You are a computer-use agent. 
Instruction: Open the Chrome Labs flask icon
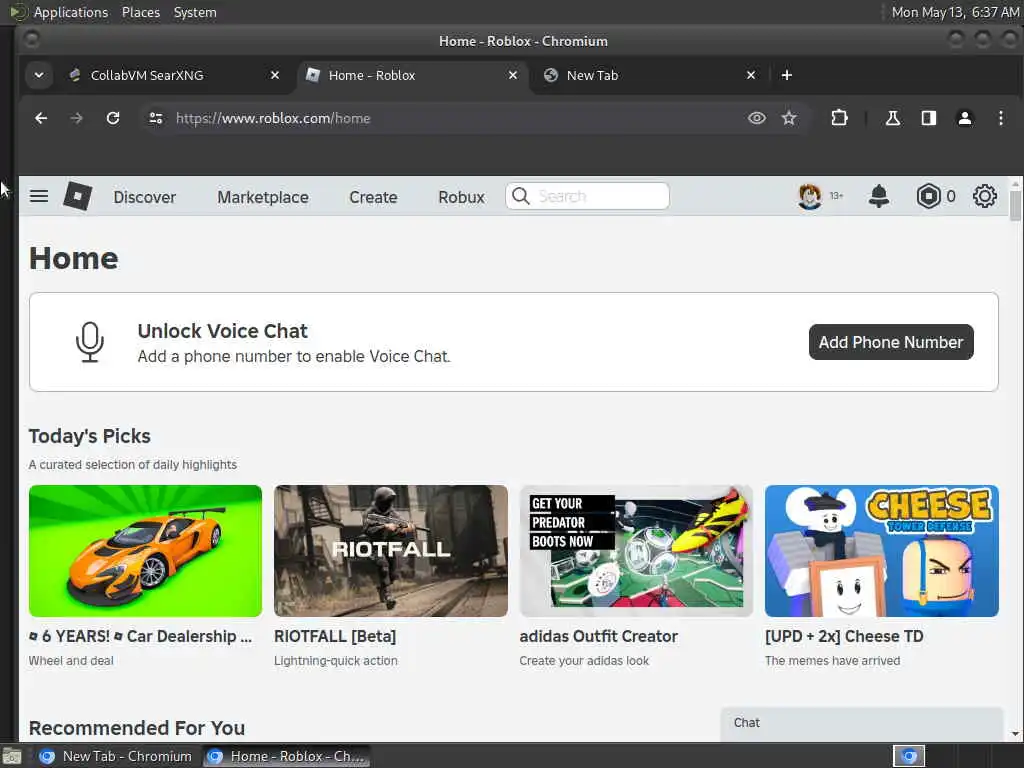(x=893, y=118)
